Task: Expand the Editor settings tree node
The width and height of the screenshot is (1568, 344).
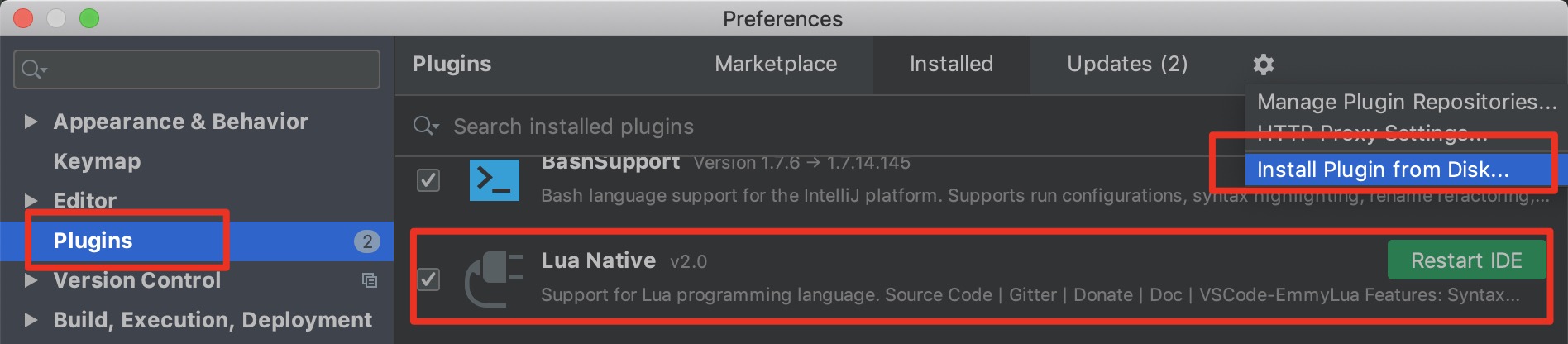Action: [x=31, y=201]
